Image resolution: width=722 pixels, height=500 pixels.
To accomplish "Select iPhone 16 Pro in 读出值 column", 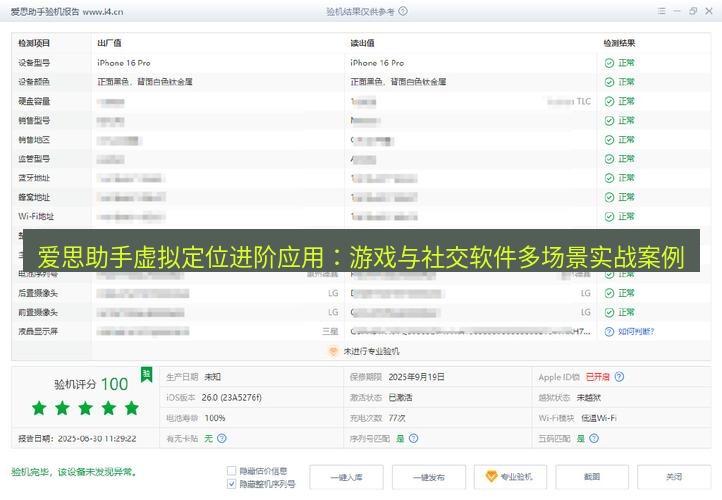I will 377,63.
